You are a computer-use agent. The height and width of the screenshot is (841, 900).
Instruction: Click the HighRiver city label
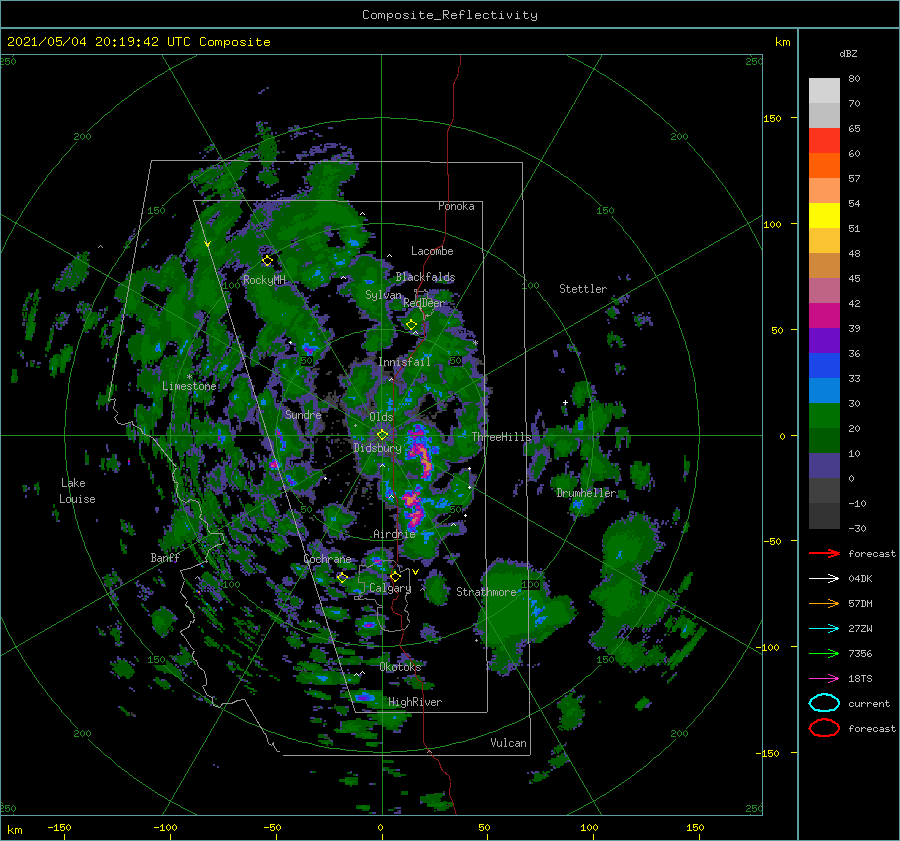point(415,702)
